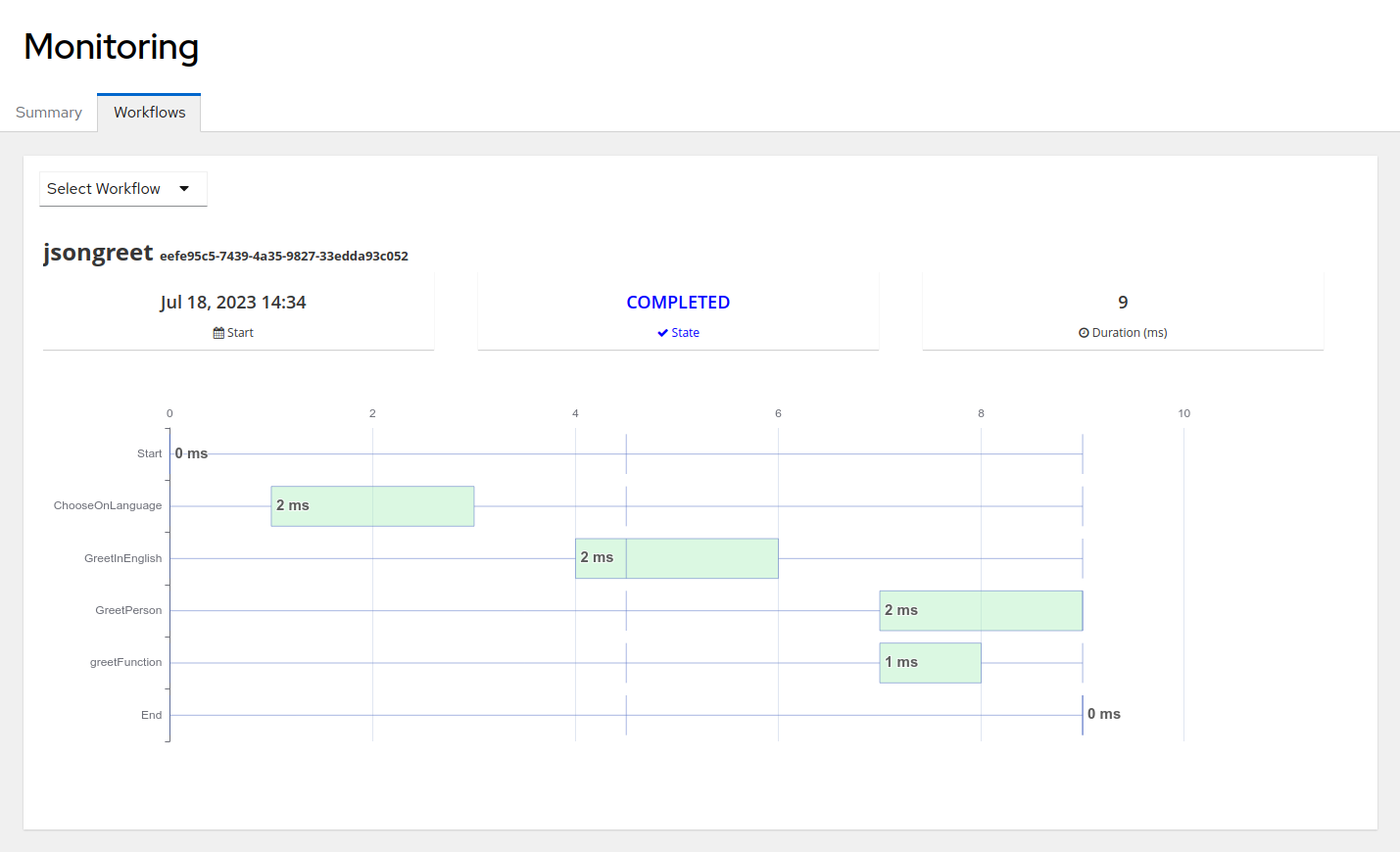
Task: Select the ChooseOnLanguage duration bar
Action: 372,505
